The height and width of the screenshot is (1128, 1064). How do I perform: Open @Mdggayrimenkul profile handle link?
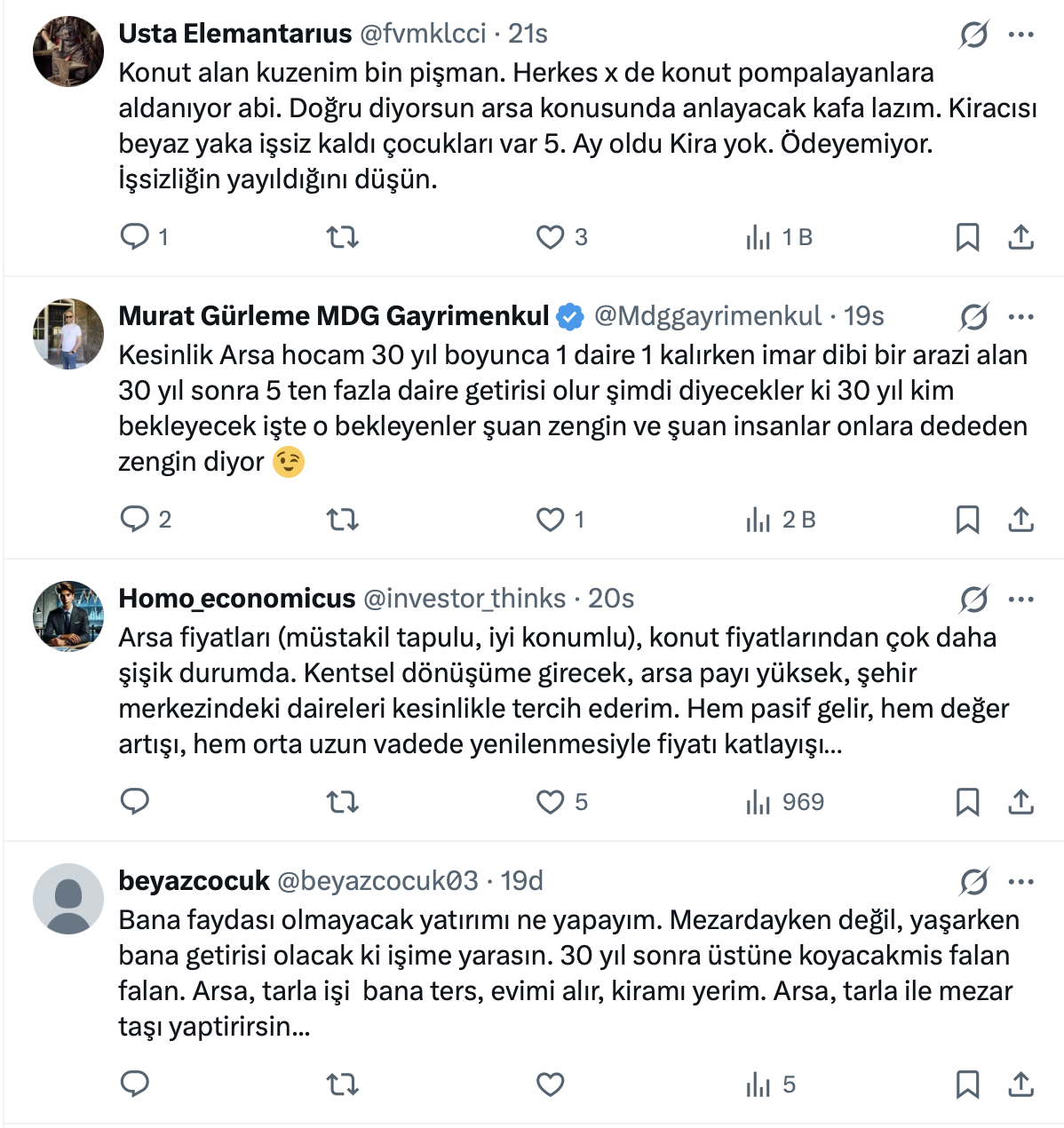[707, 316]
